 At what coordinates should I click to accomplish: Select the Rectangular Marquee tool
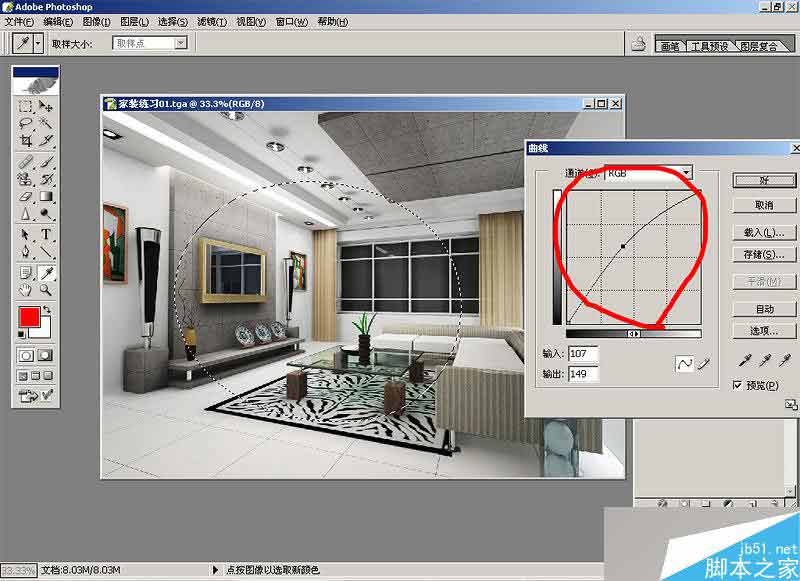pyautogui.click(x=26, y=106)
